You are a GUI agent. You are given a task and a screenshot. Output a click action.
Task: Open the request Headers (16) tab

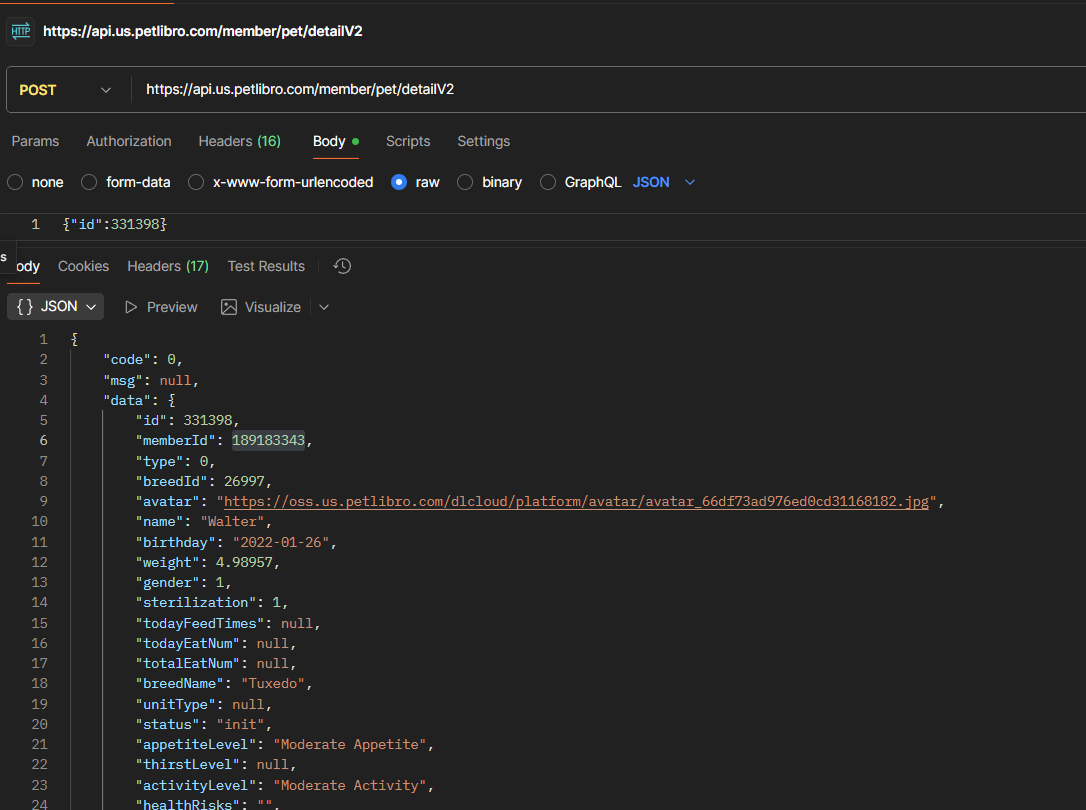pyautogui.click(x=239, y=141)
